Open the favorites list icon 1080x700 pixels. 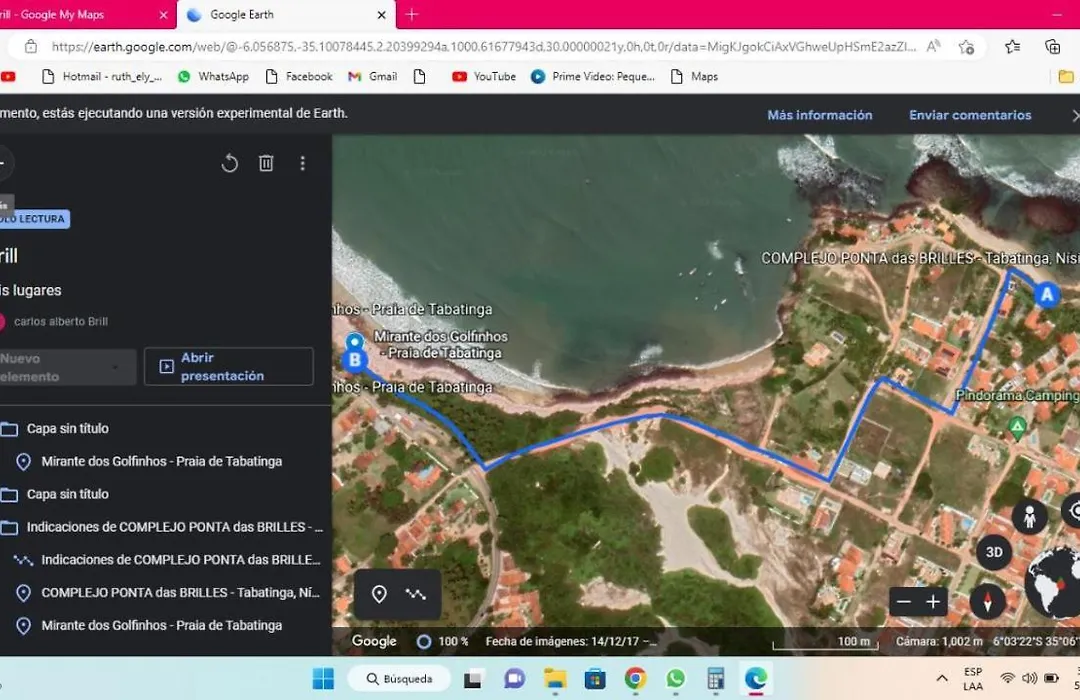click(x=1012, y=47)
